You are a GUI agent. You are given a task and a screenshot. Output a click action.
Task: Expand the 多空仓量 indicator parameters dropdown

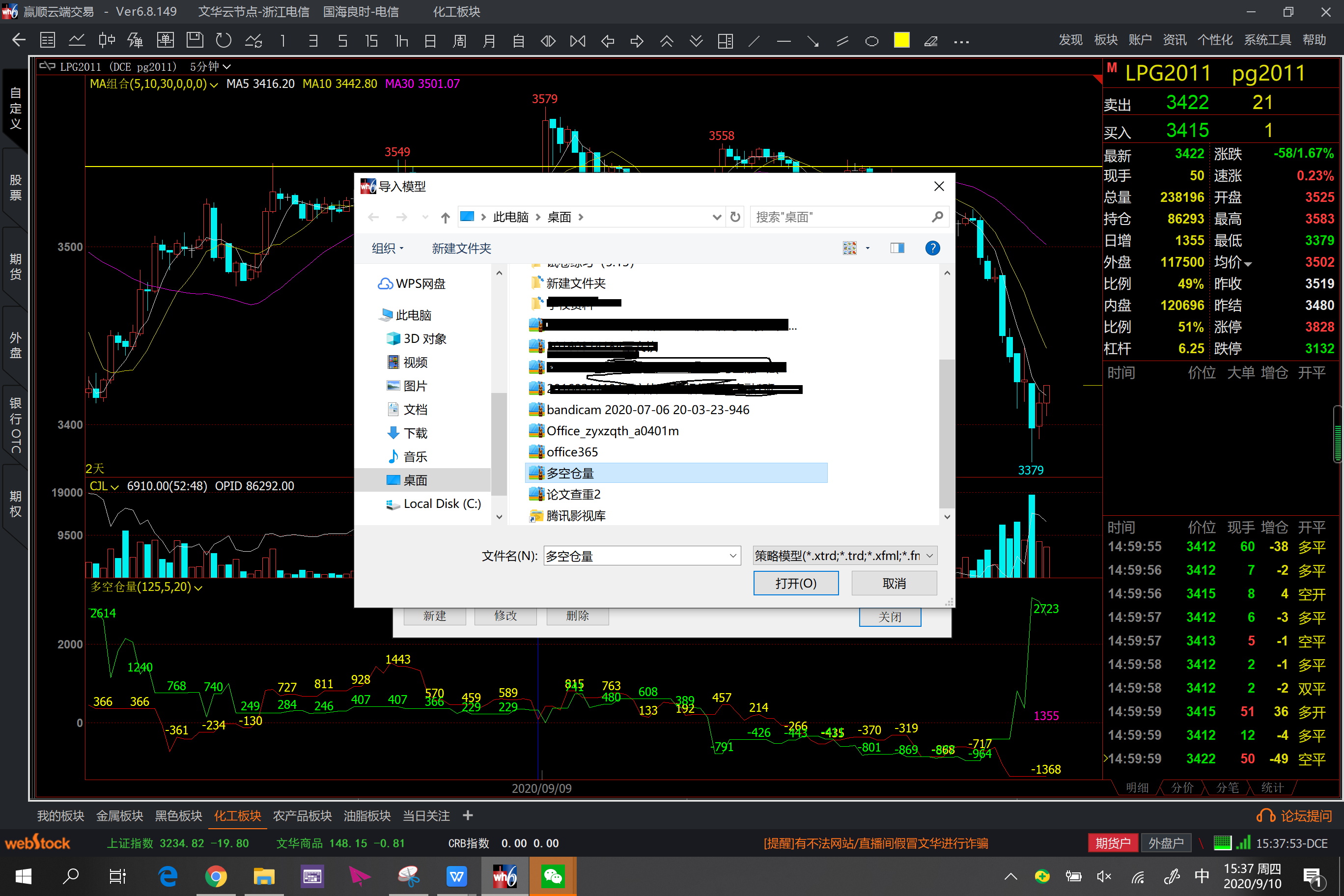click(198, 588)
